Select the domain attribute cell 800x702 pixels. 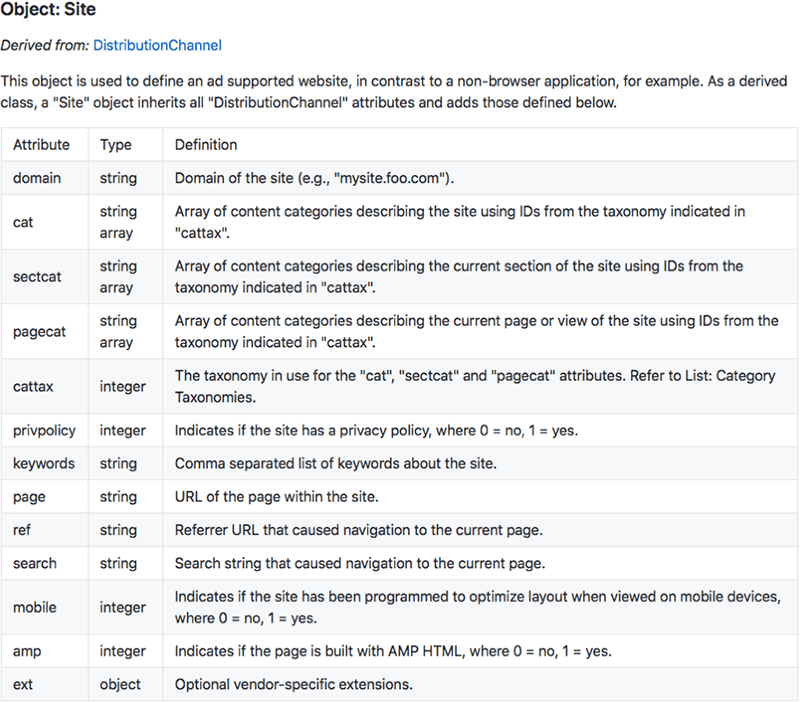pyautogui.click(x=37, y=178)
